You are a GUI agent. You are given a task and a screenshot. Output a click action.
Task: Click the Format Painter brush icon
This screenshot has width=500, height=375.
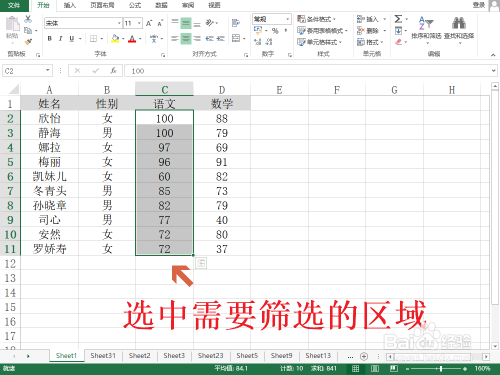click(x=28, y=42)
